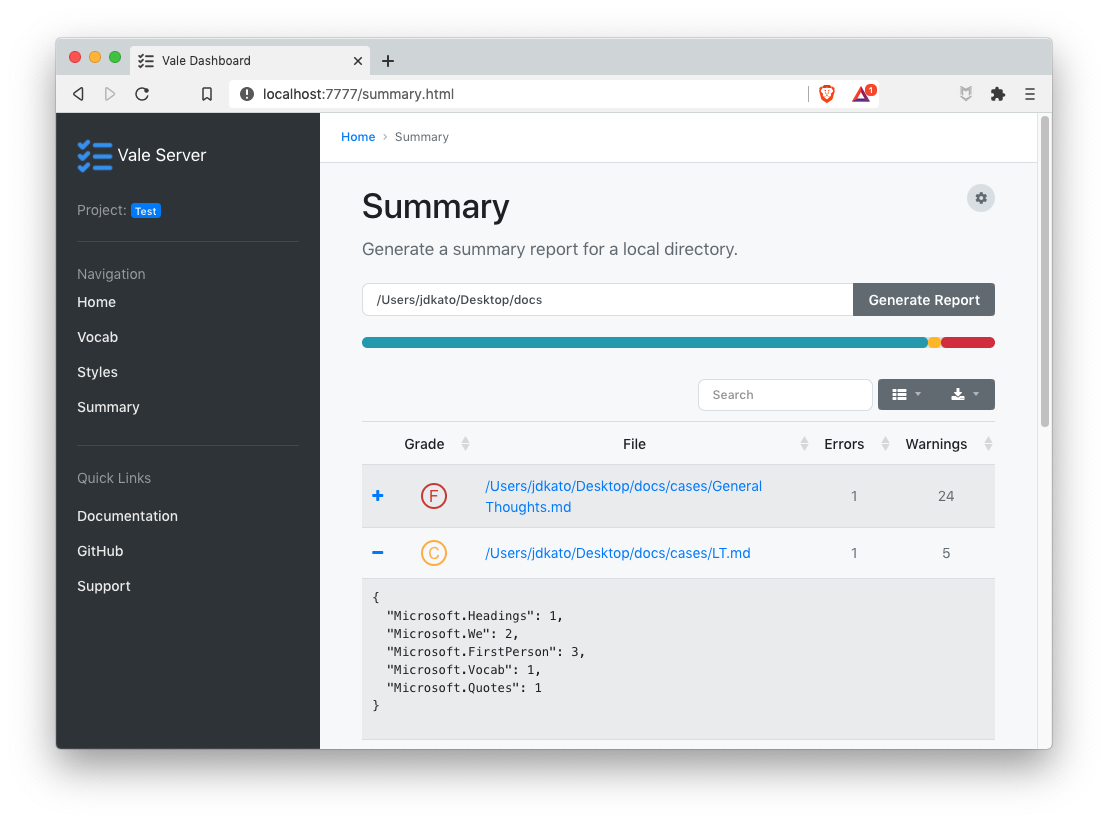Click the Home breadcrumb link

pyautogui.click(x=358, y=137)
